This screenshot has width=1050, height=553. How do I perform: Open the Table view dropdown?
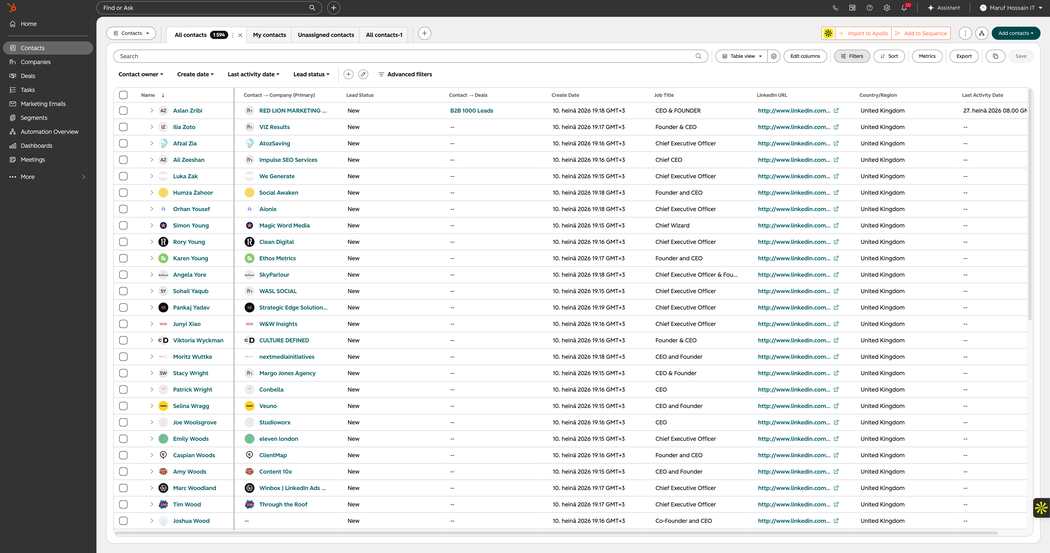[741, 56]
